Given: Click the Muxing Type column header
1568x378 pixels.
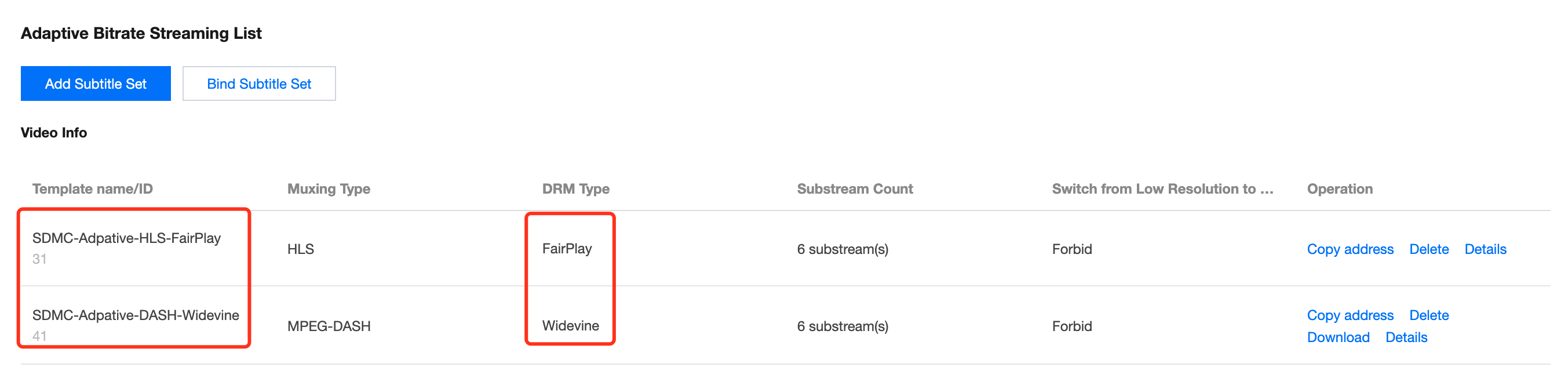Looking at the screenshot, I should coord(328,188).
